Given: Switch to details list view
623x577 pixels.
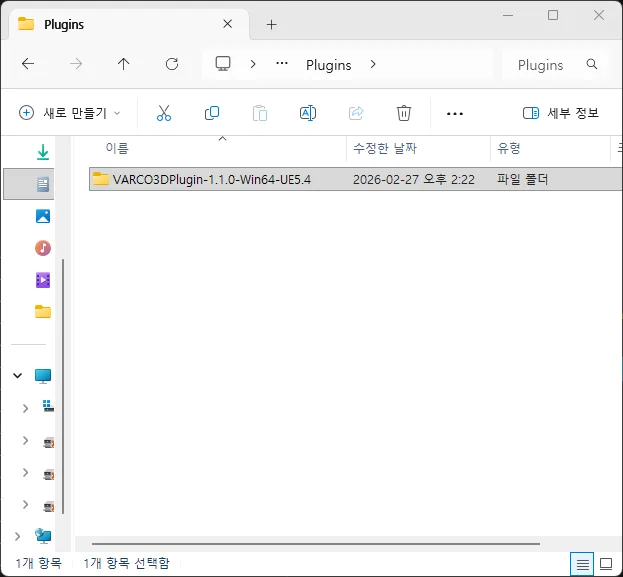Looking at the screenshot, I should point(582,564).
